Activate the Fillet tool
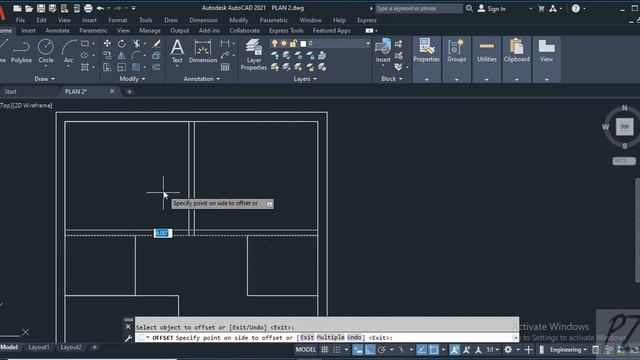 (136, 55)
